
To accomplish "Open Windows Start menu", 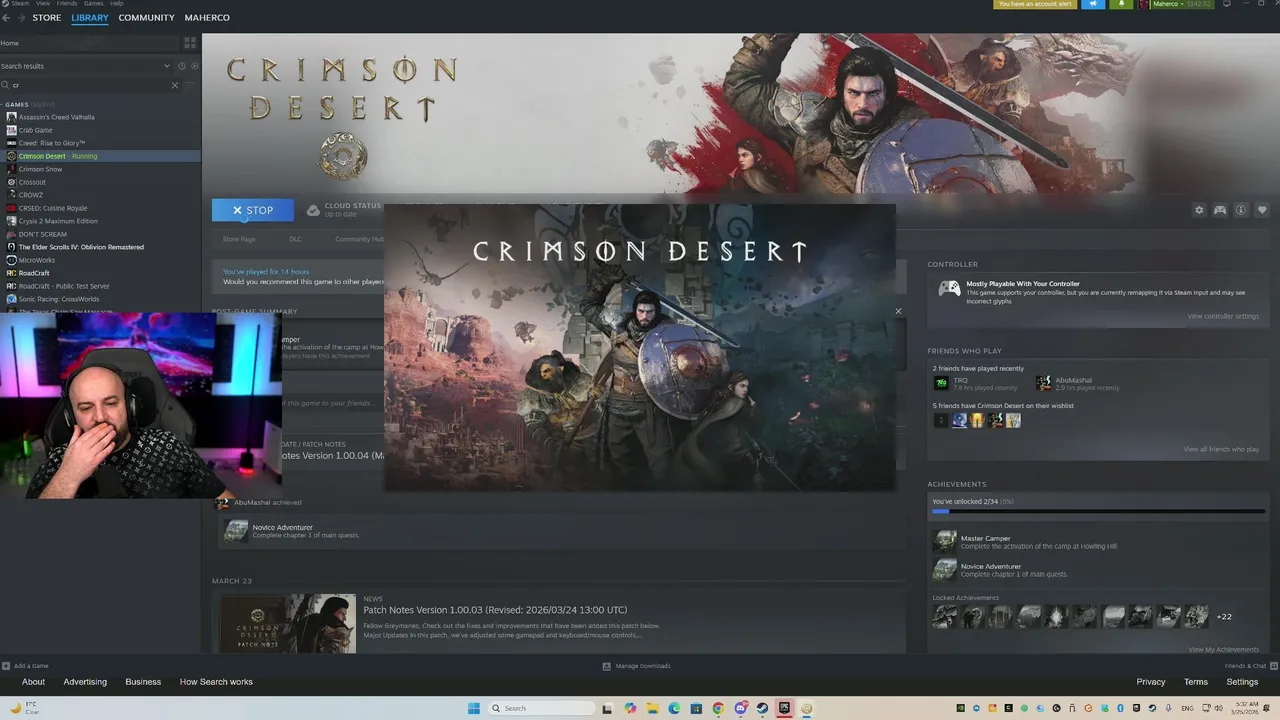I will point(473,708).
